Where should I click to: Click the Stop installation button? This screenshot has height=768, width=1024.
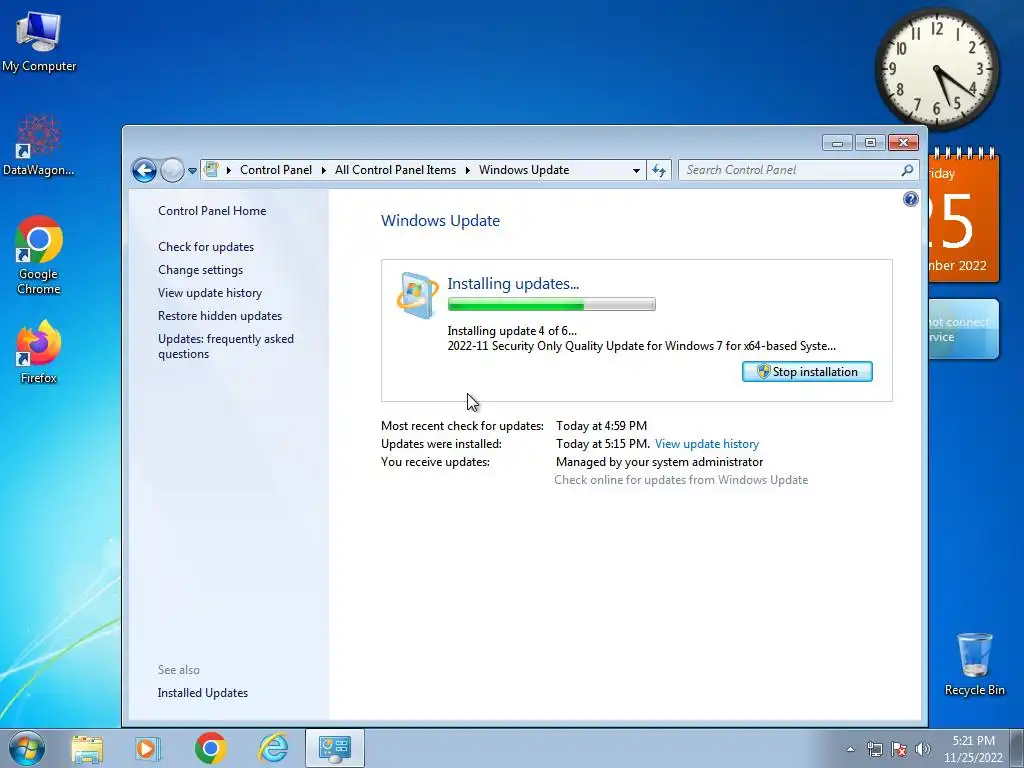tap(807, 372)
